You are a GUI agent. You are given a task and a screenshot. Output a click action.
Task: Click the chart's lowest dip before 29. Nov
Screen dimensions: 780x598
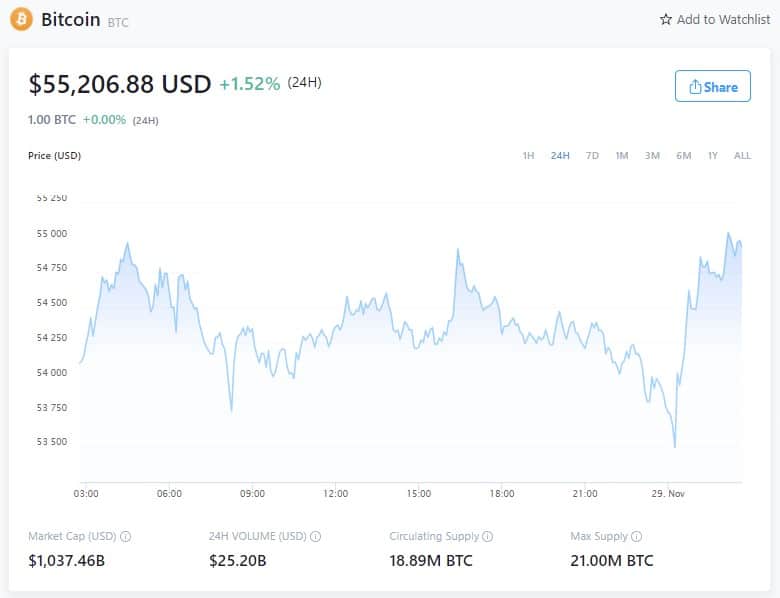[x=675, y=447]
